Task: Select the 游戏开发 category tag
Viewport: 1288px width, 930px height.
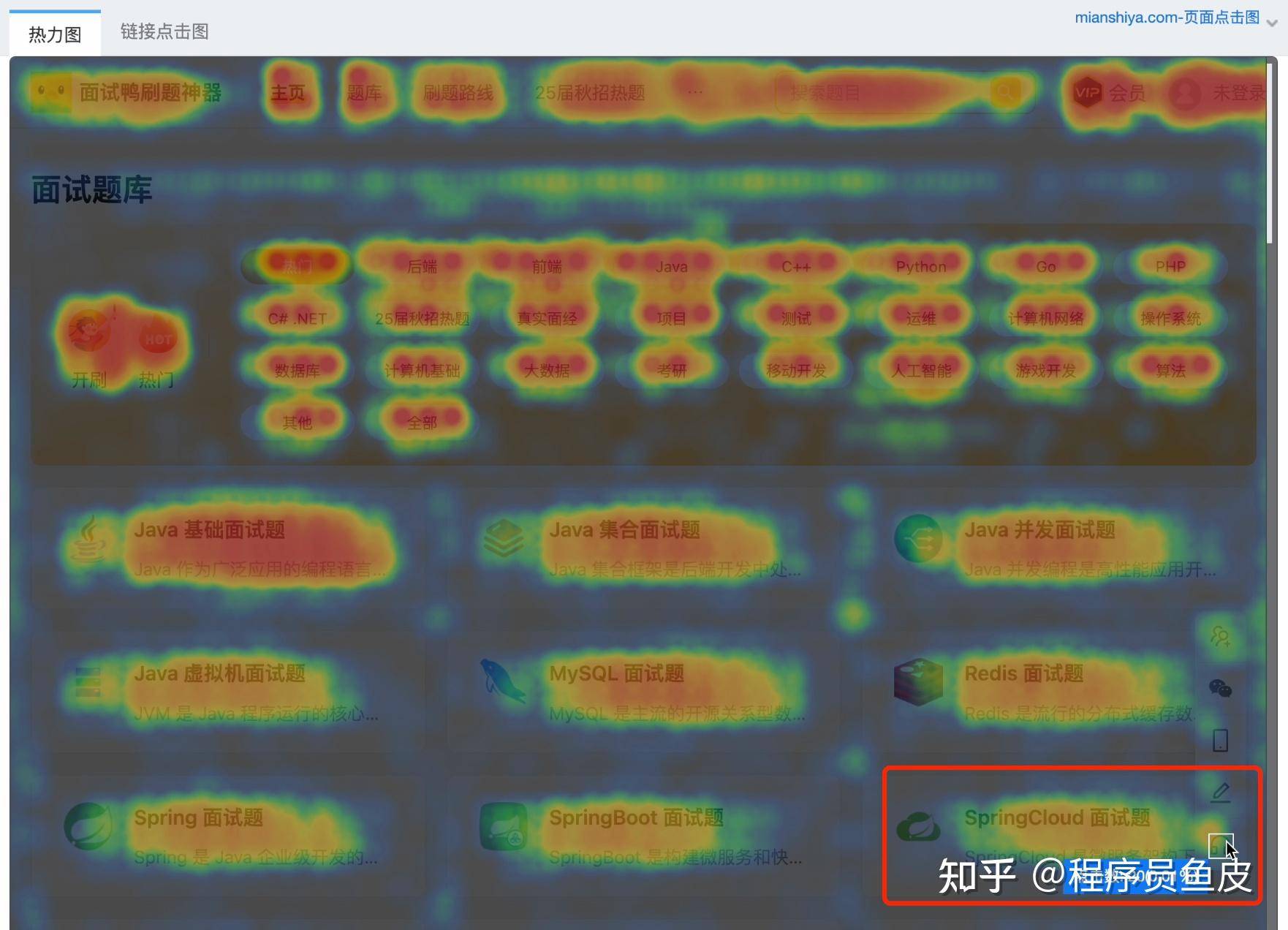Action: [1046, 370]
